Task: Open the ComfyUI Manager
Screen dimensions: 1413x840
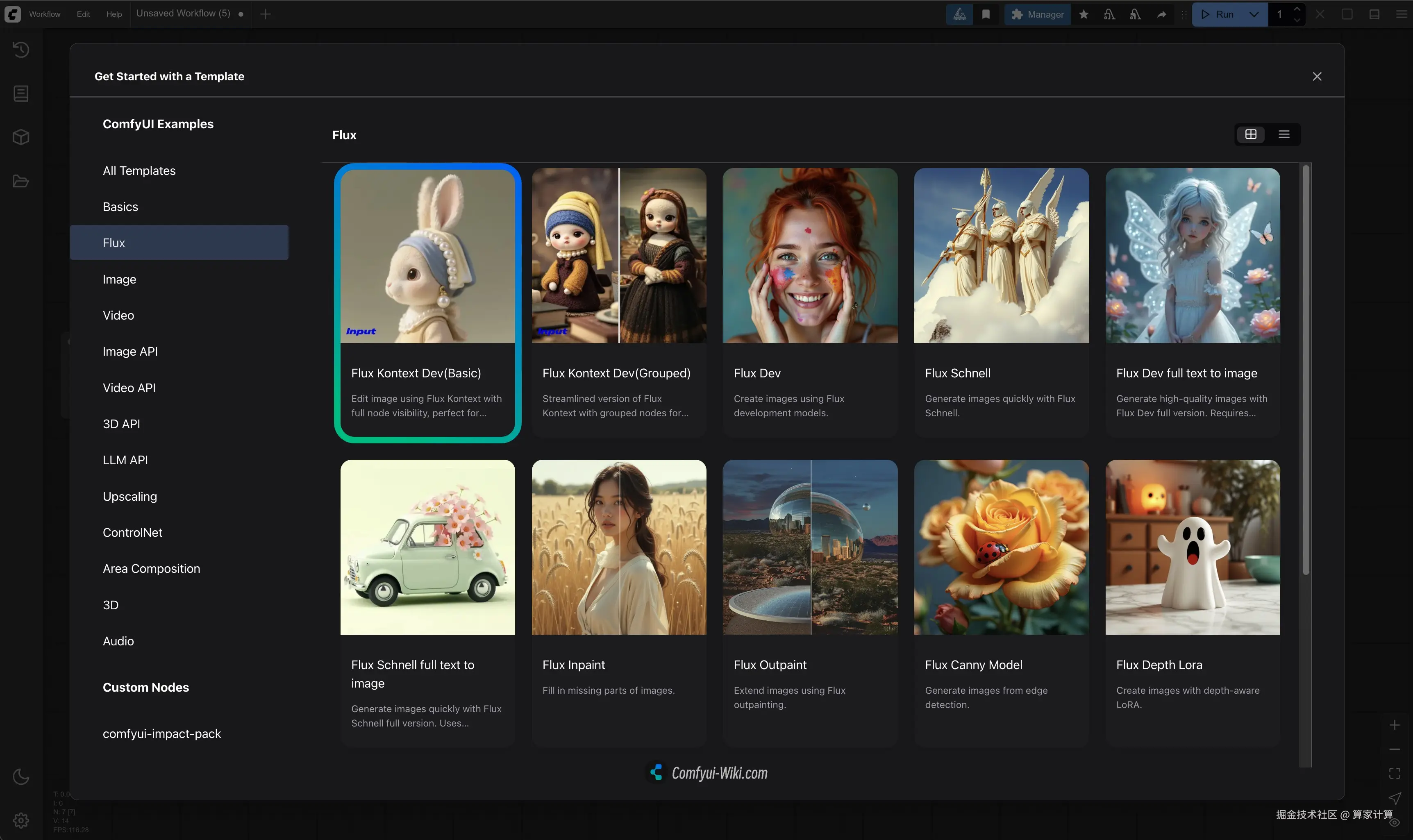Action: click(x=1038, y=14)
